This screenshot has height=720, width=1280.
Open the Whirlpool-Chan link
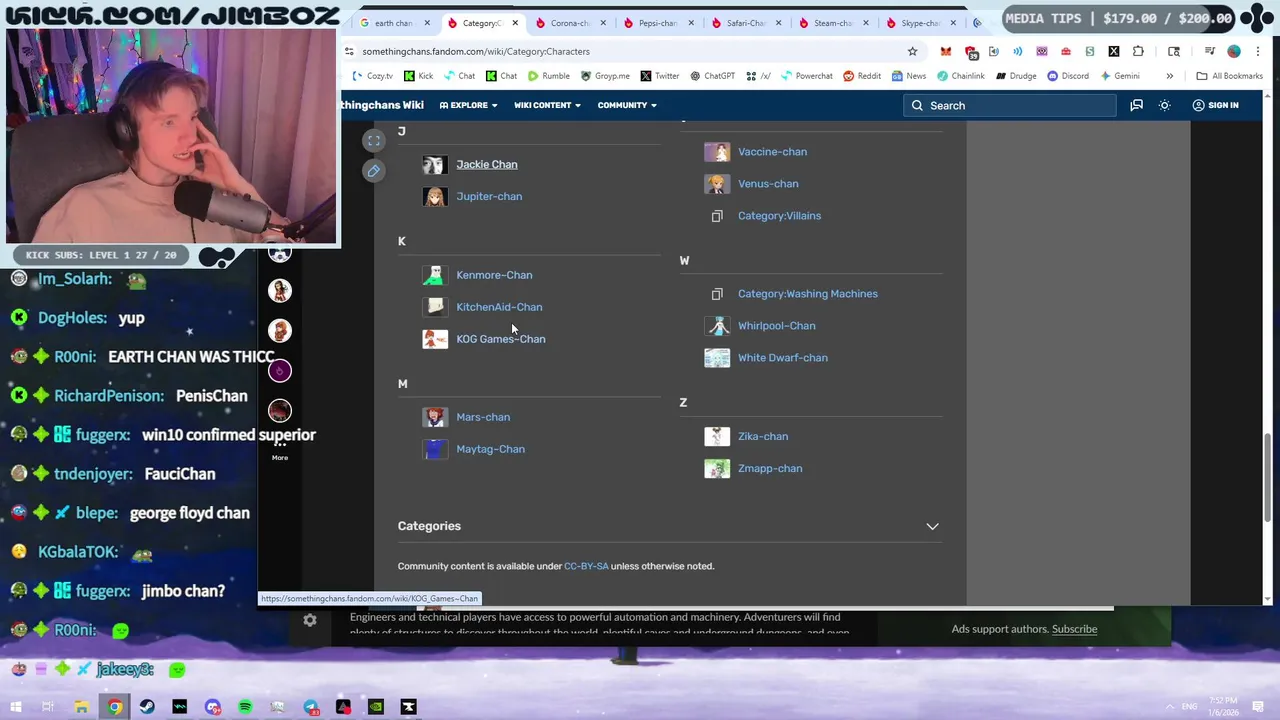(776, 326)
